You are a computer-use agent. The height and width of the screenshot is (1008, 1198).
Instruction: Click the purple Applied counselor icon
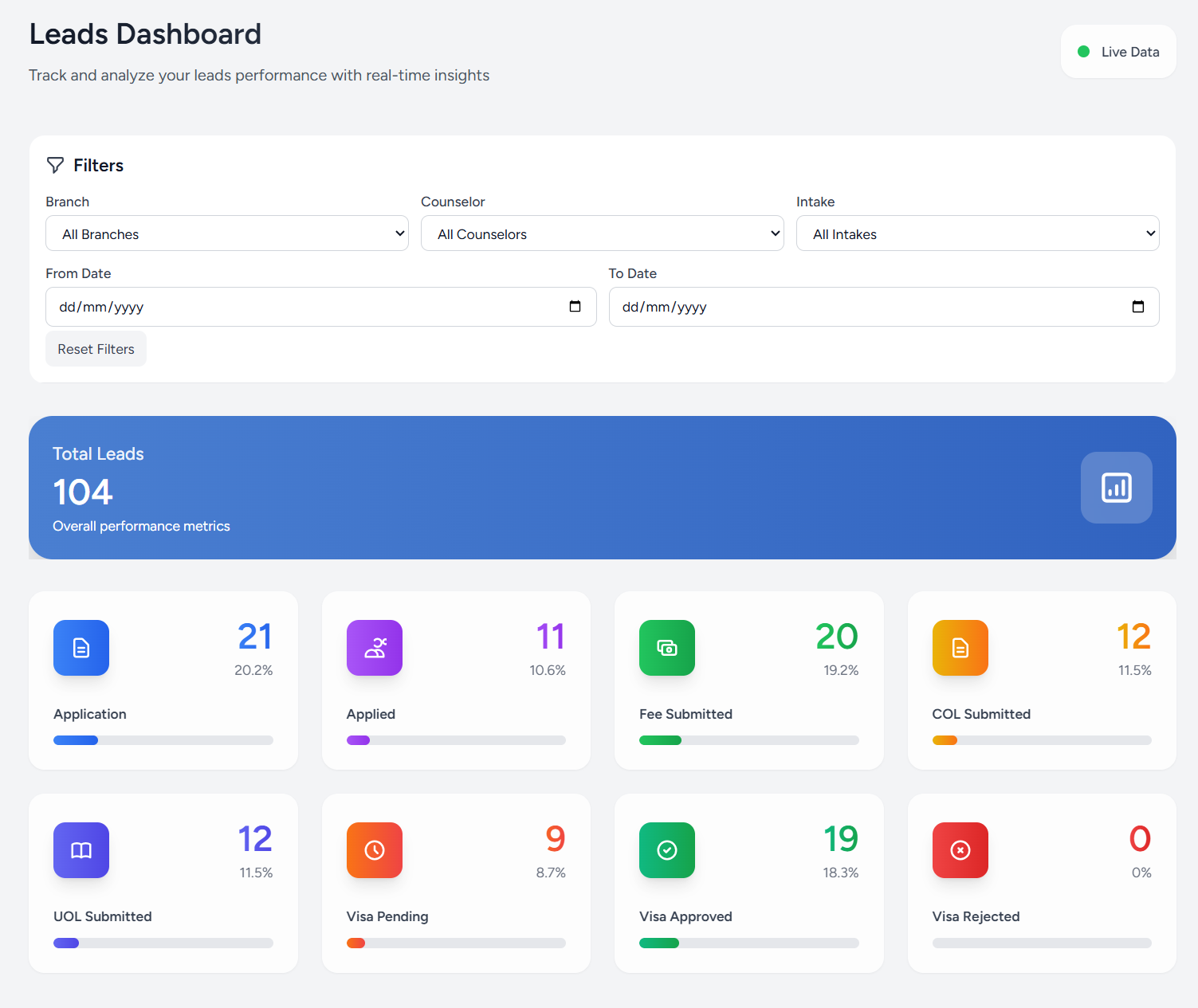tap(374, 648)
